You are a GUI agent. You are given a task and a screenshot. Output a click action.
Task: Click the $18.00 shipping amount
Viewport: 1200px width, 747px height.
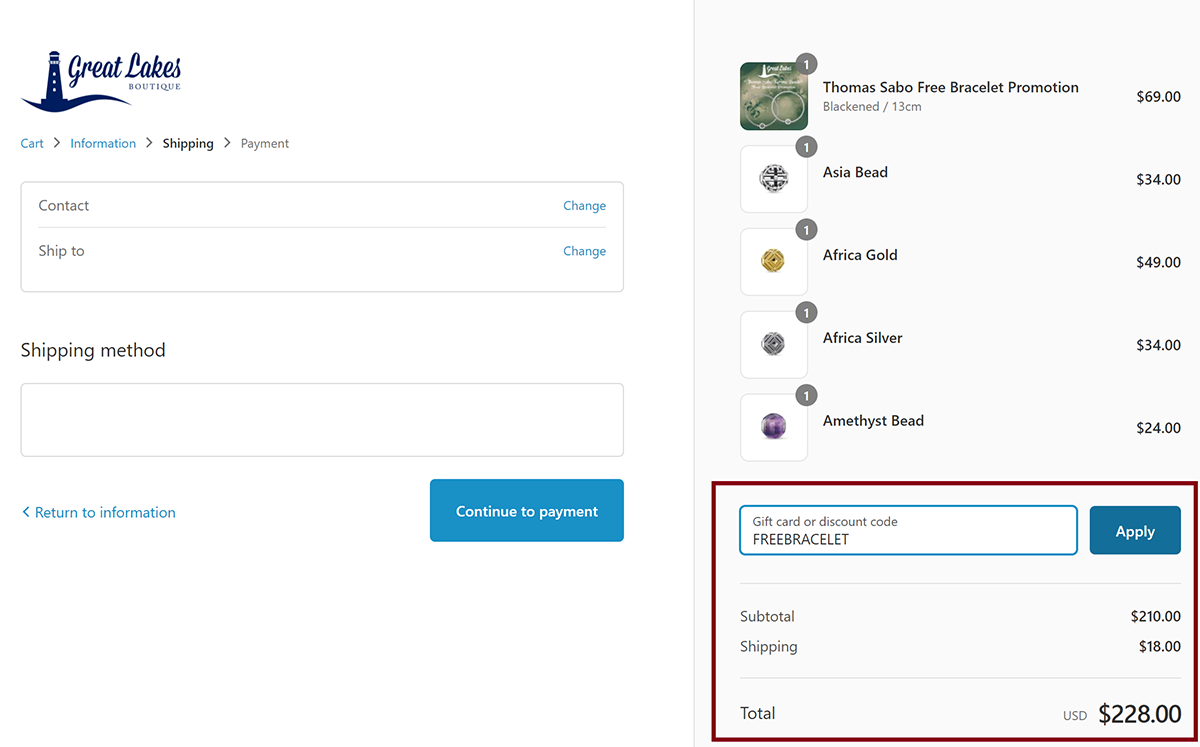1160,647
